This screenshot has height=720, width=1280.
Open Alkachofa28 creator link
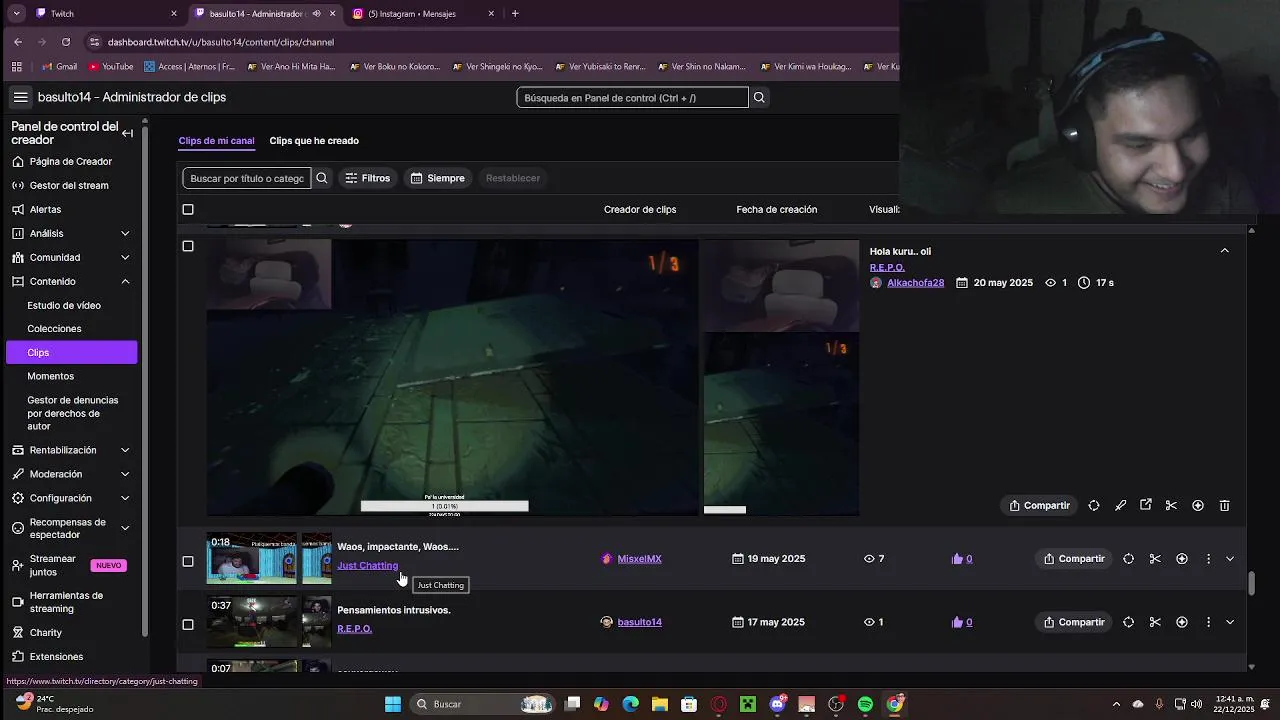(x=915, y=283)
